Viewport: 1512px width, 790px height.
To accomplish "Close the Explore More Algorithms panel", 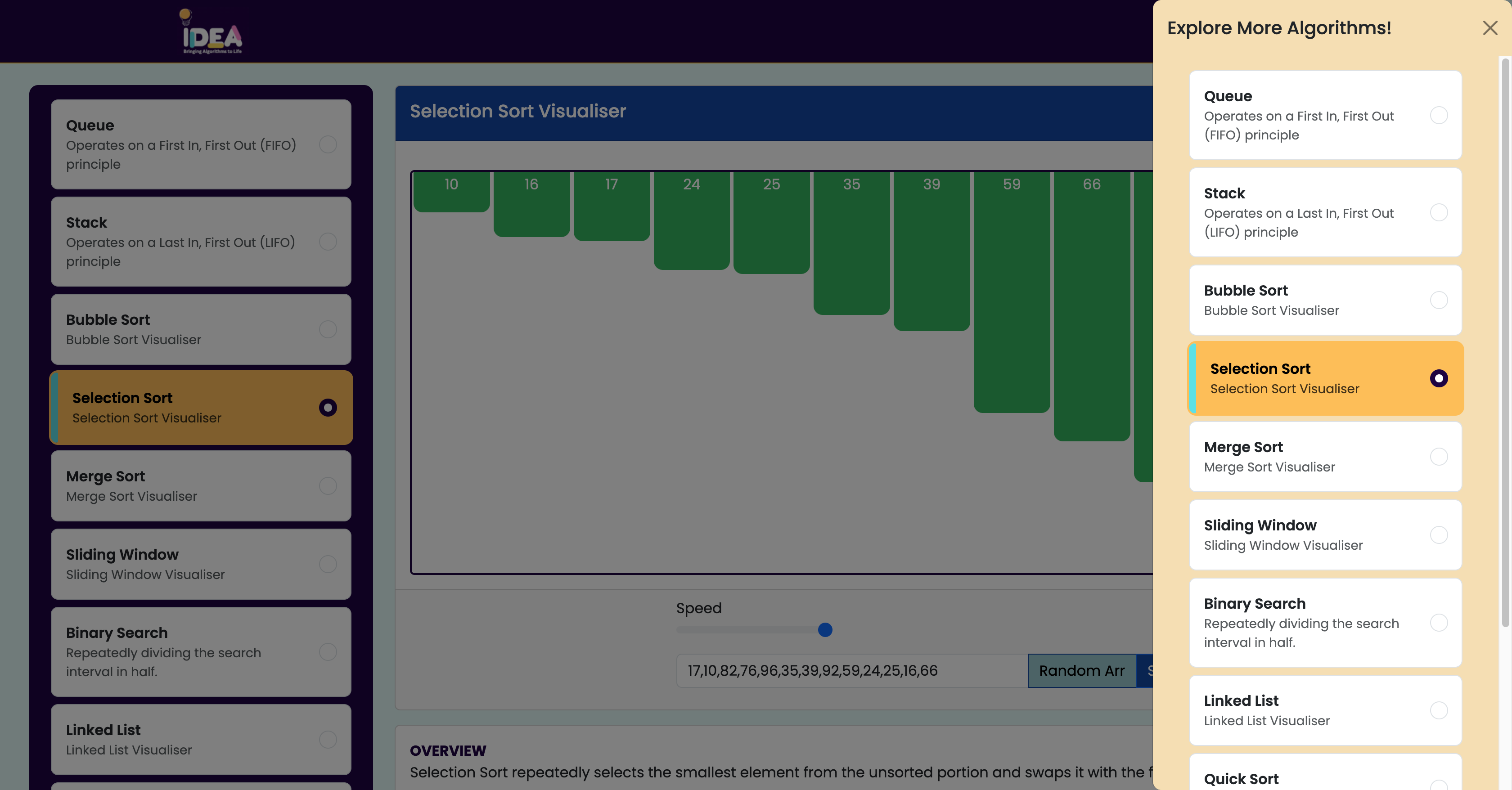I will pyautogui.click(x=1489, y=27).
